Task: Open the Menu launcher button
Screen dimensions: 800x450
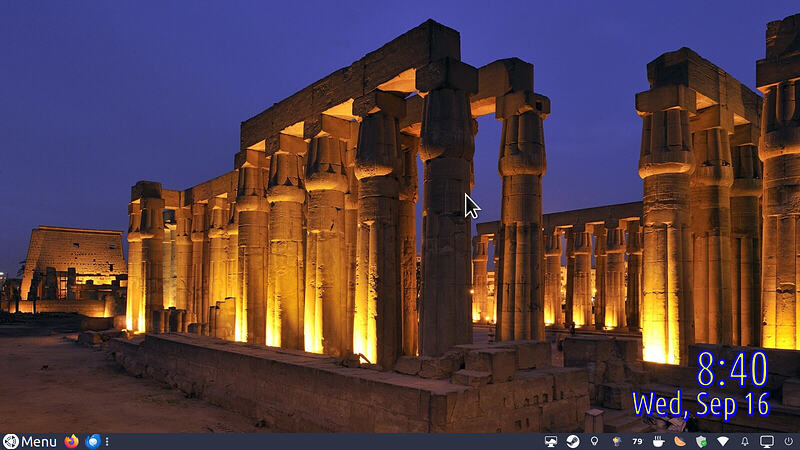Action: tap(30, 441)
